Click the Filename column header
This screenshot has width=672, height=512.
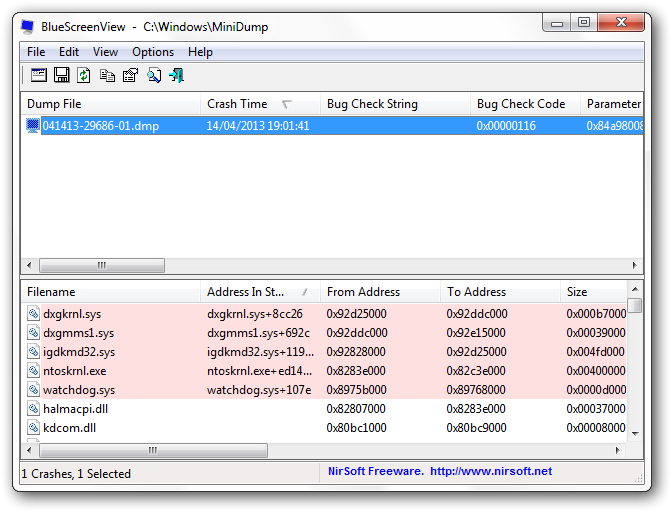(111, 292)
